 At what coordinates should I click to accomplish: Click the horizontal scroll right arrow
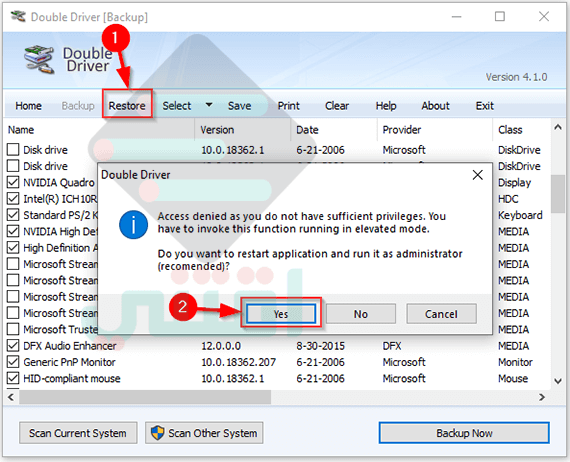pos(542,397)
